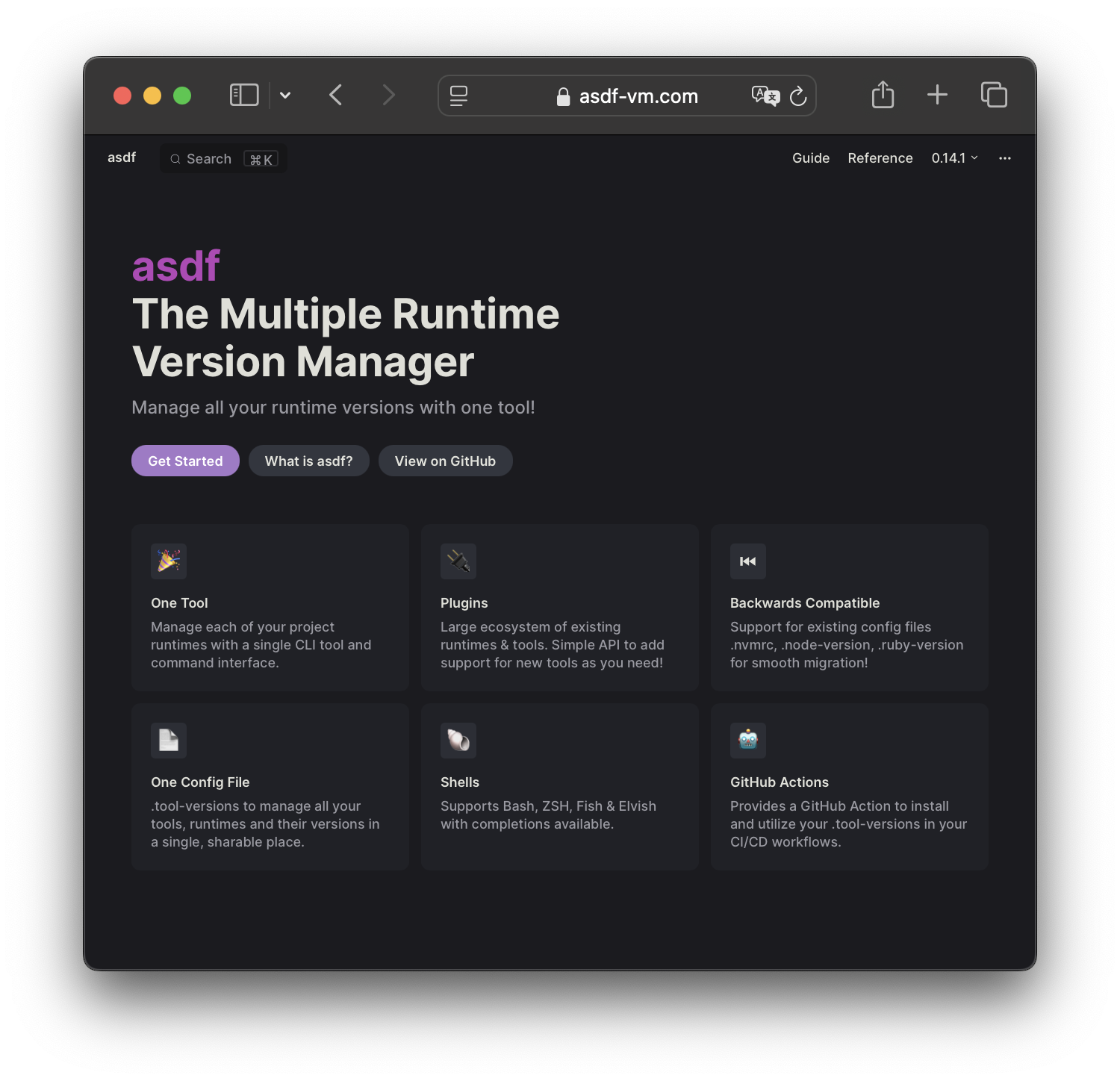
Task: Open the 0.14.1 version dropdown
Action: coord(955,158)
